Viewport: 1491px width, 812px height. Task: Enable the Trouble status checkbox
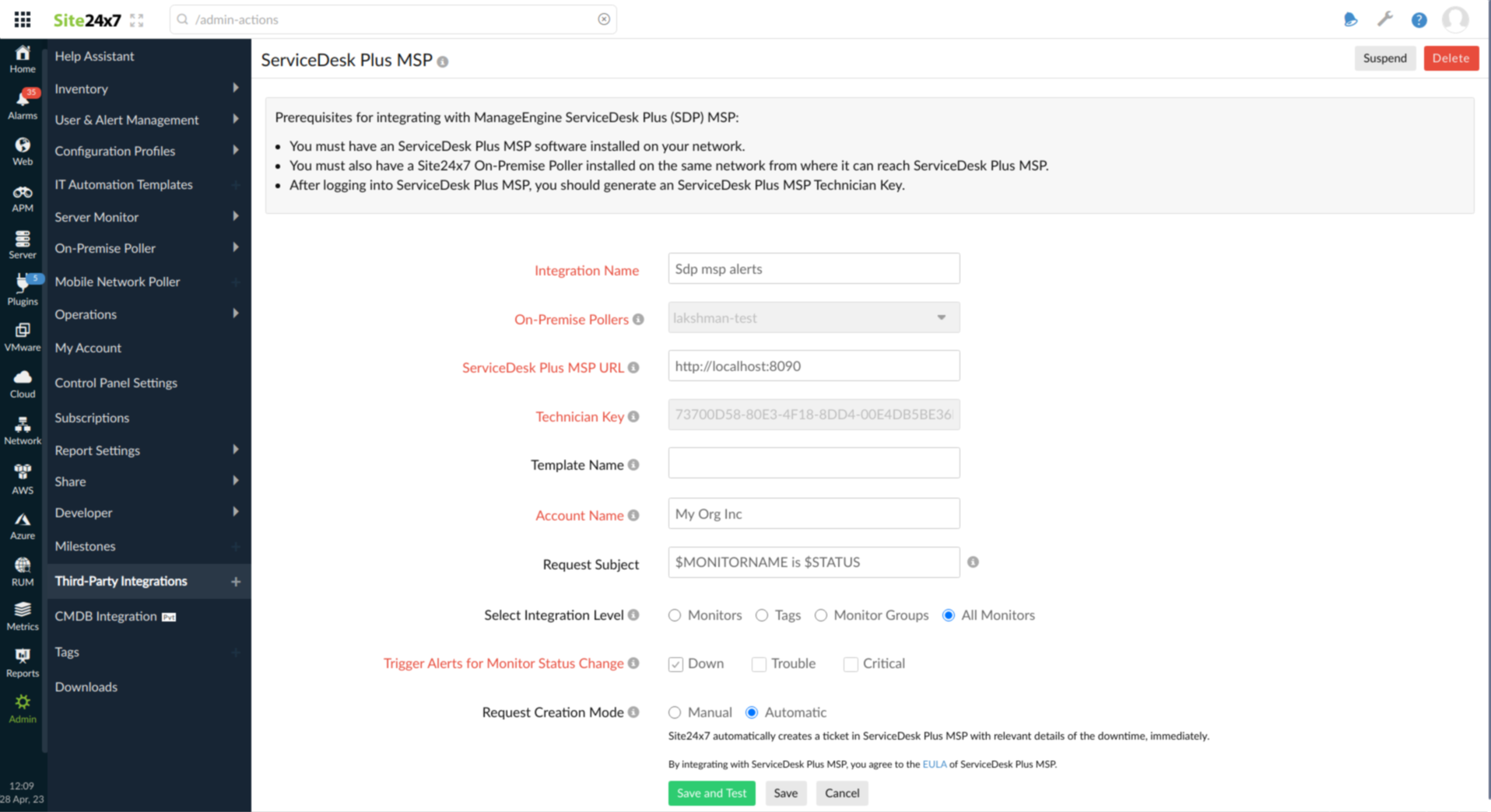758,664
